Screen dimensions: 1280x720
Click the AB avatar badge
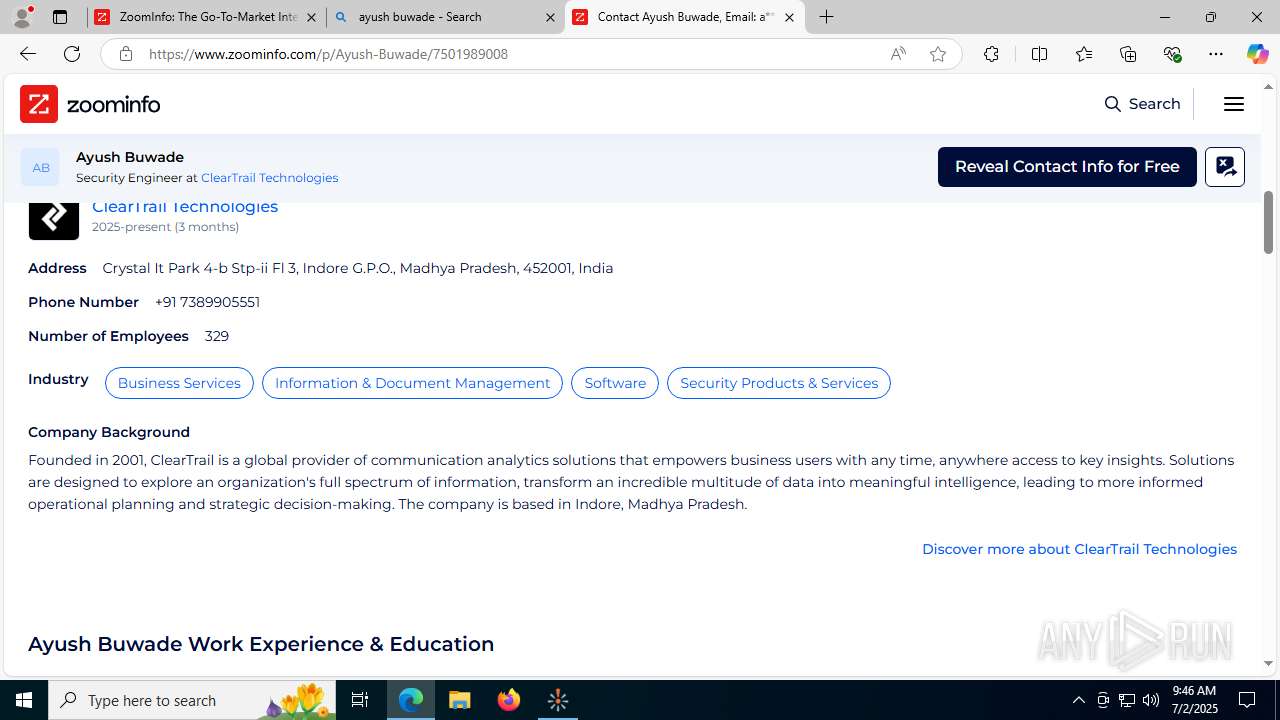40,167
